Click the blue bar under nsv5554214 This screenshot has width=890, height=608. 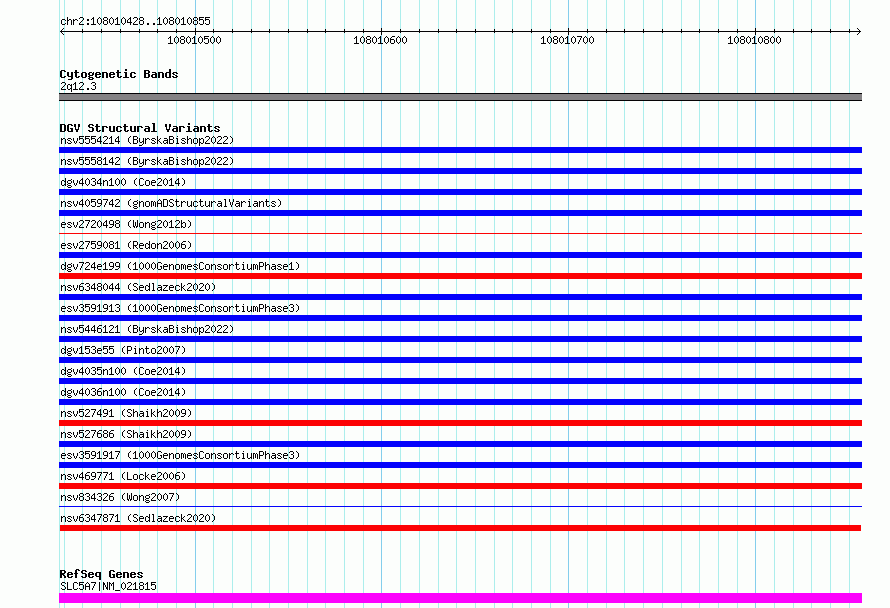click(460, 150)
